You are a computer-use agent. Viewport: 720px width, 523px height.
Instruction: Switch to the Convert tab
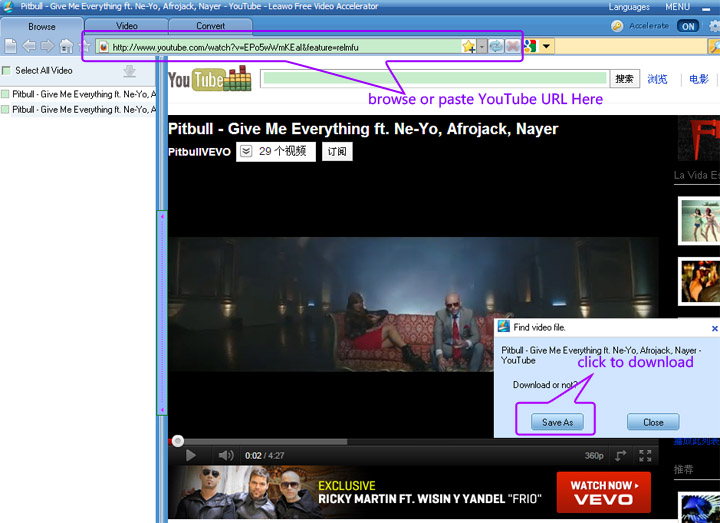coord(211,26)
